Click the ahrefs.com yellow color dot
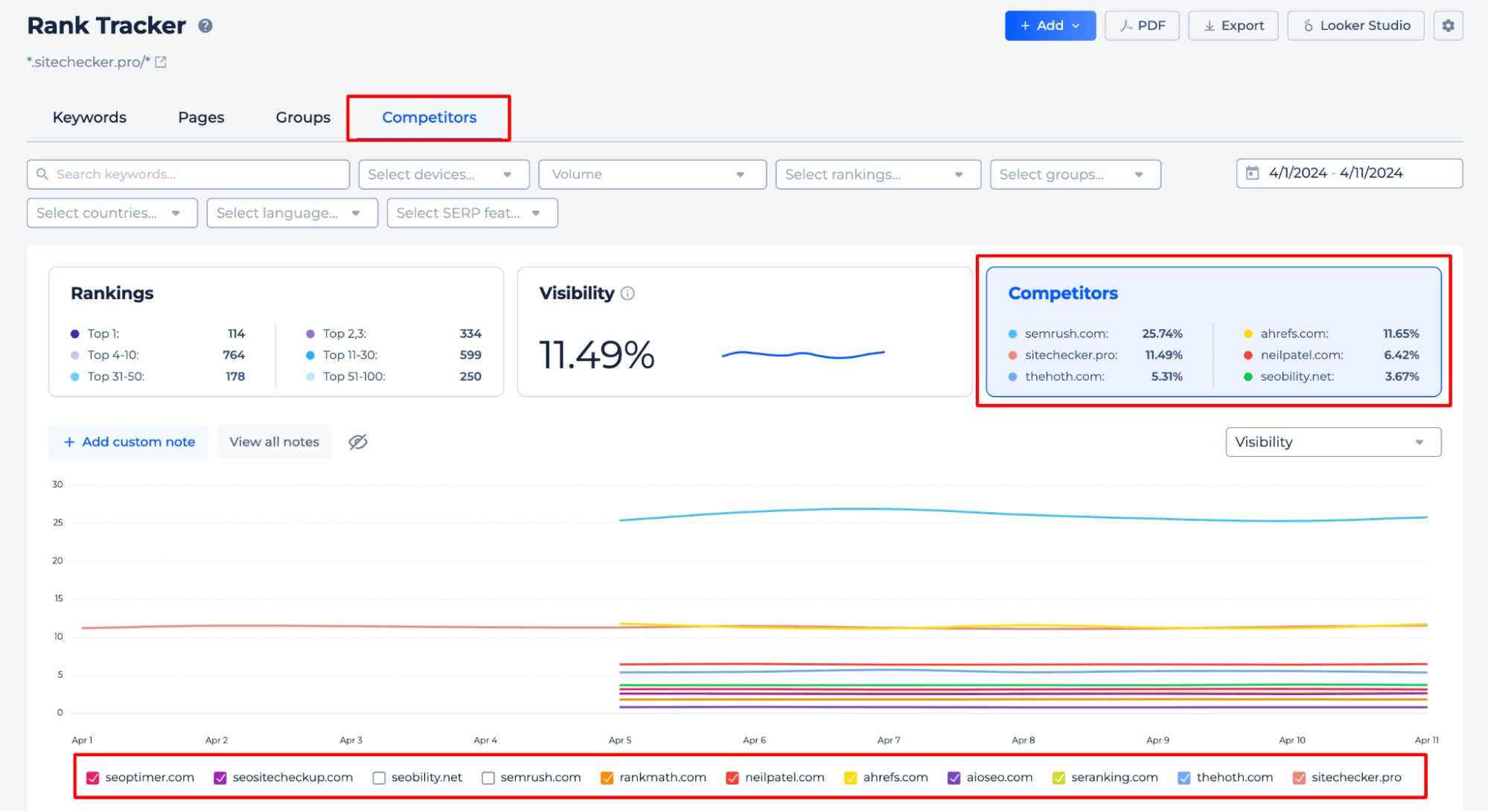Image resolution: width=1488 pixels, height=812 pixels. tap(1248, 334)
